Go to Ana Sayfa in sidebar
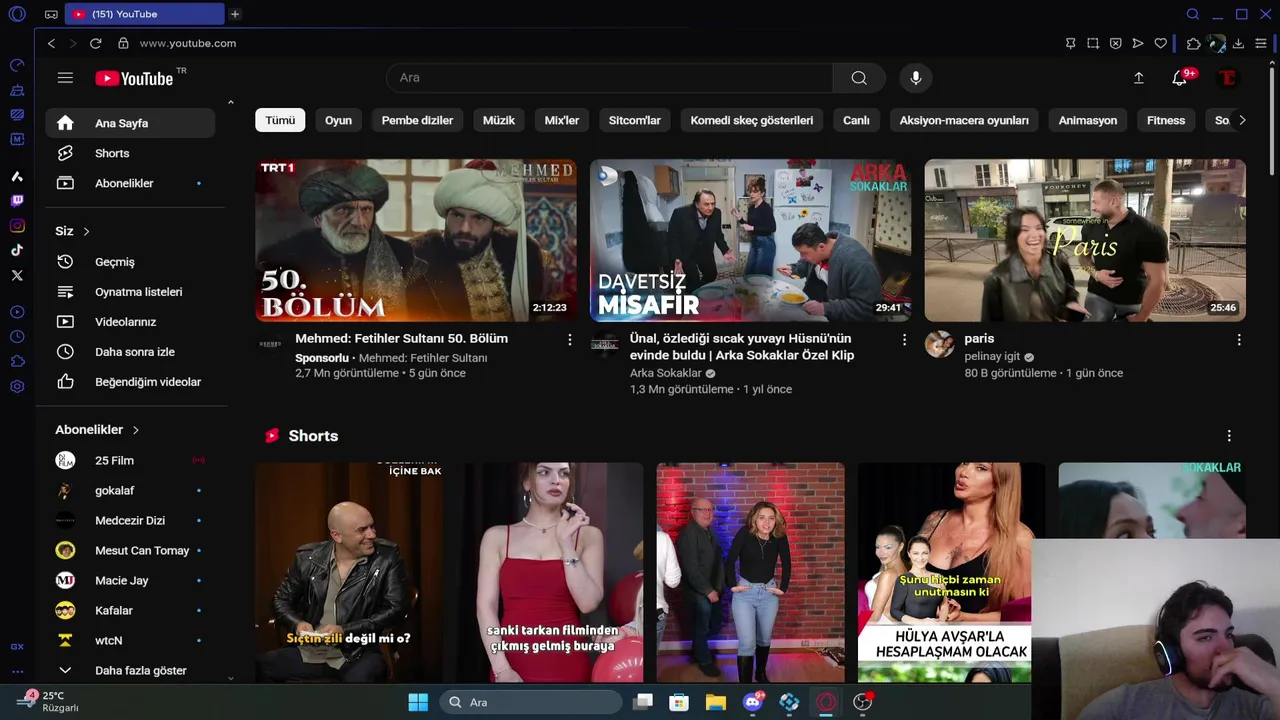This screenshot has width=1280, height=720. tap(131, 123)
